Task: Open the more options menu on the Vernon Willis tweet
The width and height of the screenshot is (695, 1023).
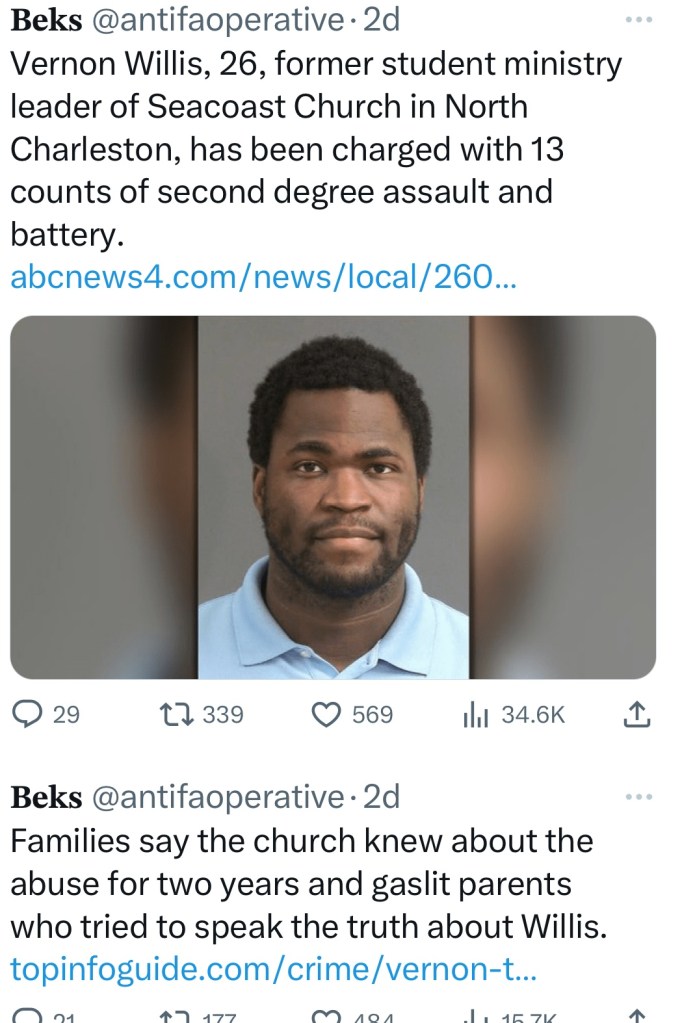Action: point(638,20)
